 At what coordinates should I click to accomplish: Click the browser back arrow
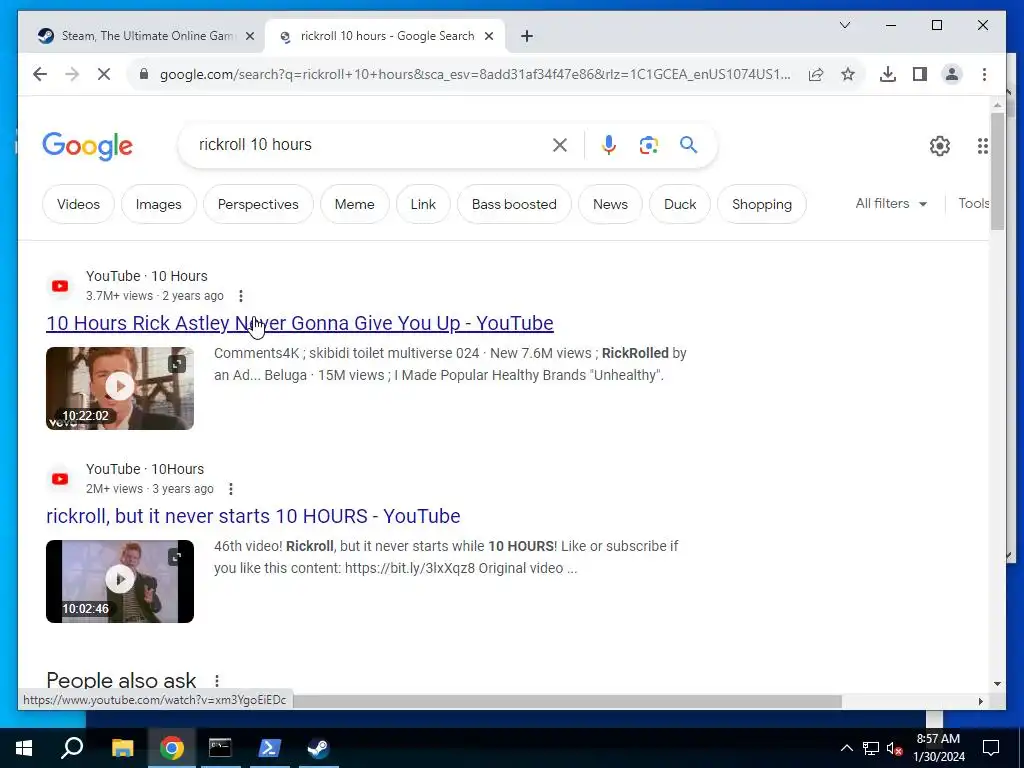pos(40,74)
